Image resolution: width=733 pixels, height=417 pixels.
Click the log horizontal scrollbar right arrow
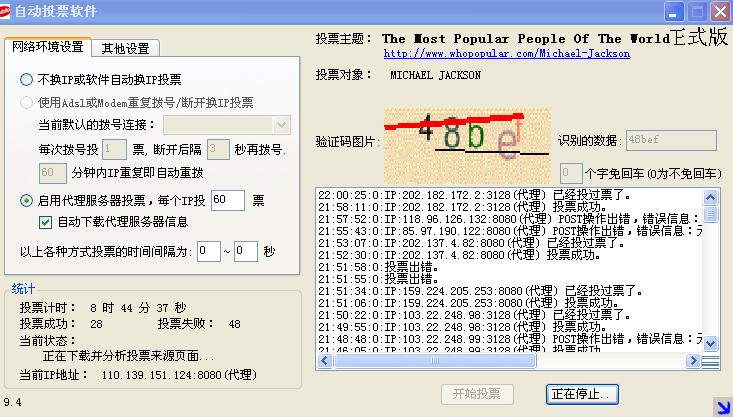pos(693,360)
